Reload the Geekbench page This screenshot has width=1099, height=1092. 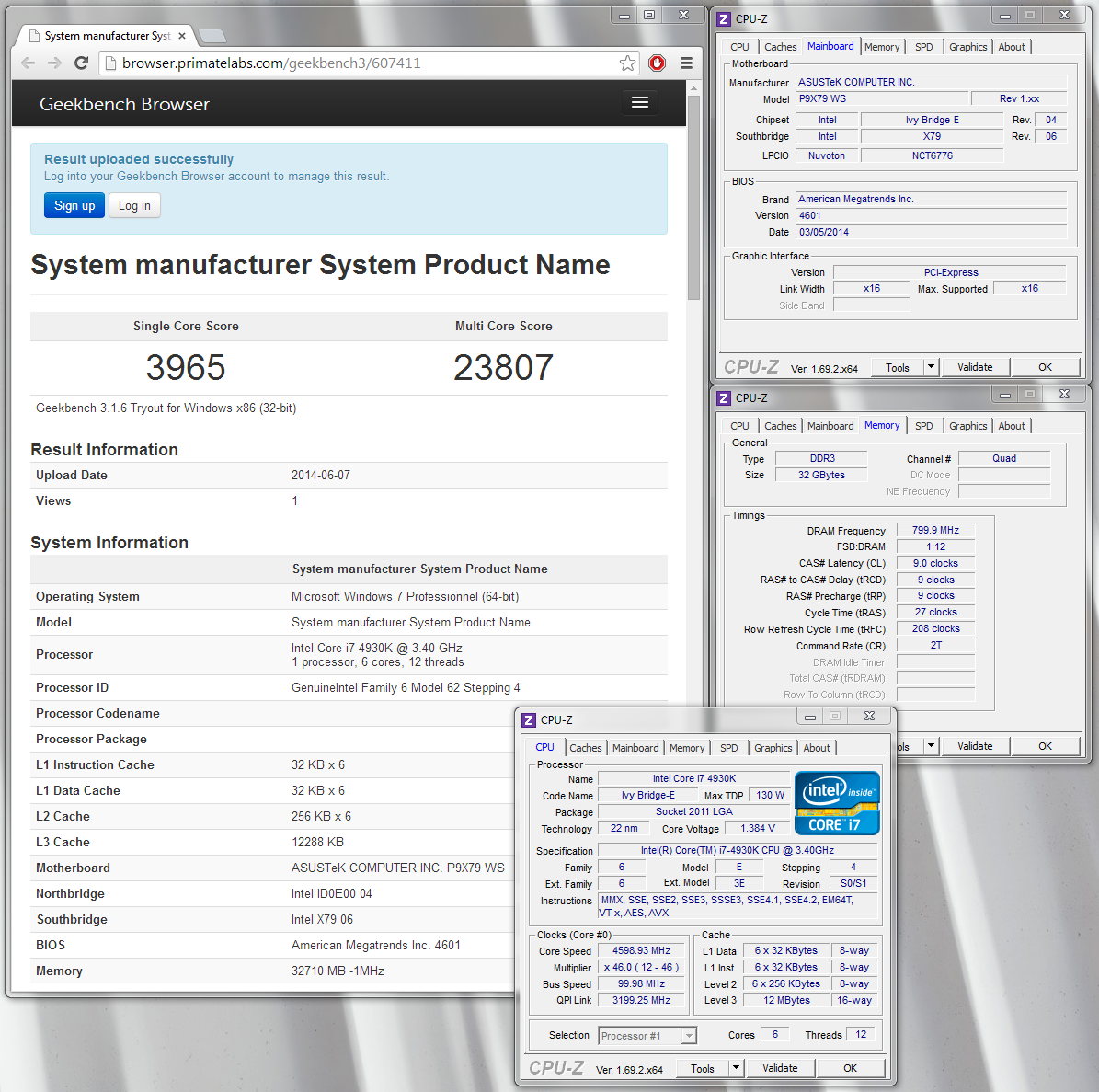(81, 63)
